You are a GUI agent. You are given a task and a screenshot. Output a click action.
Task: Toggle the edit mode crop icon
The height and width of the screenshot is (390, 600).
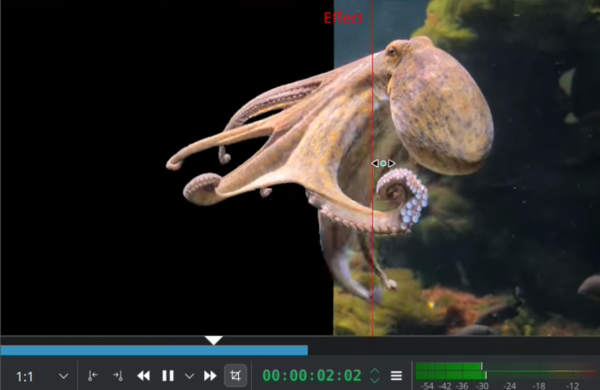[235, 376]
